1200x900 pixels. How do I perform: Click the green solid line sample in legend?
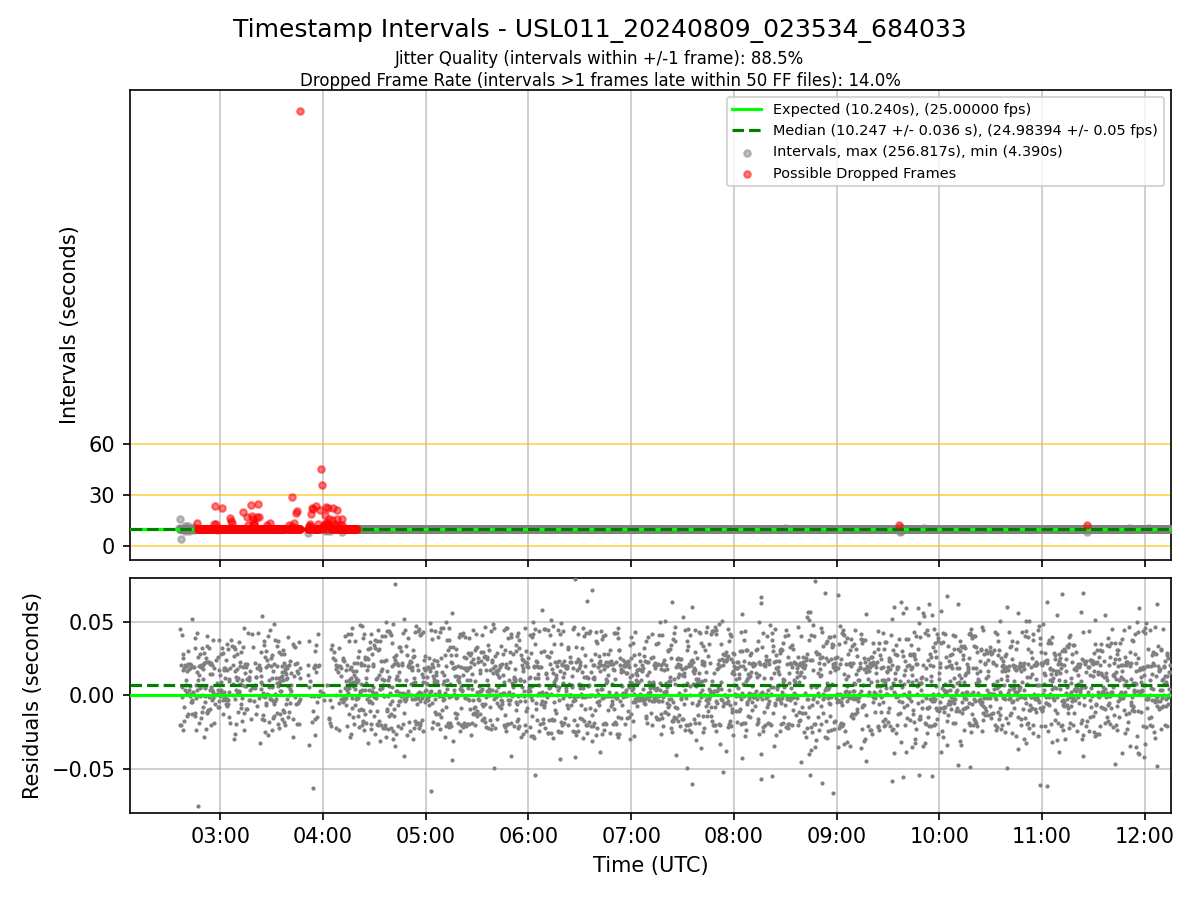pyautogui.click(x=748, y=109)
